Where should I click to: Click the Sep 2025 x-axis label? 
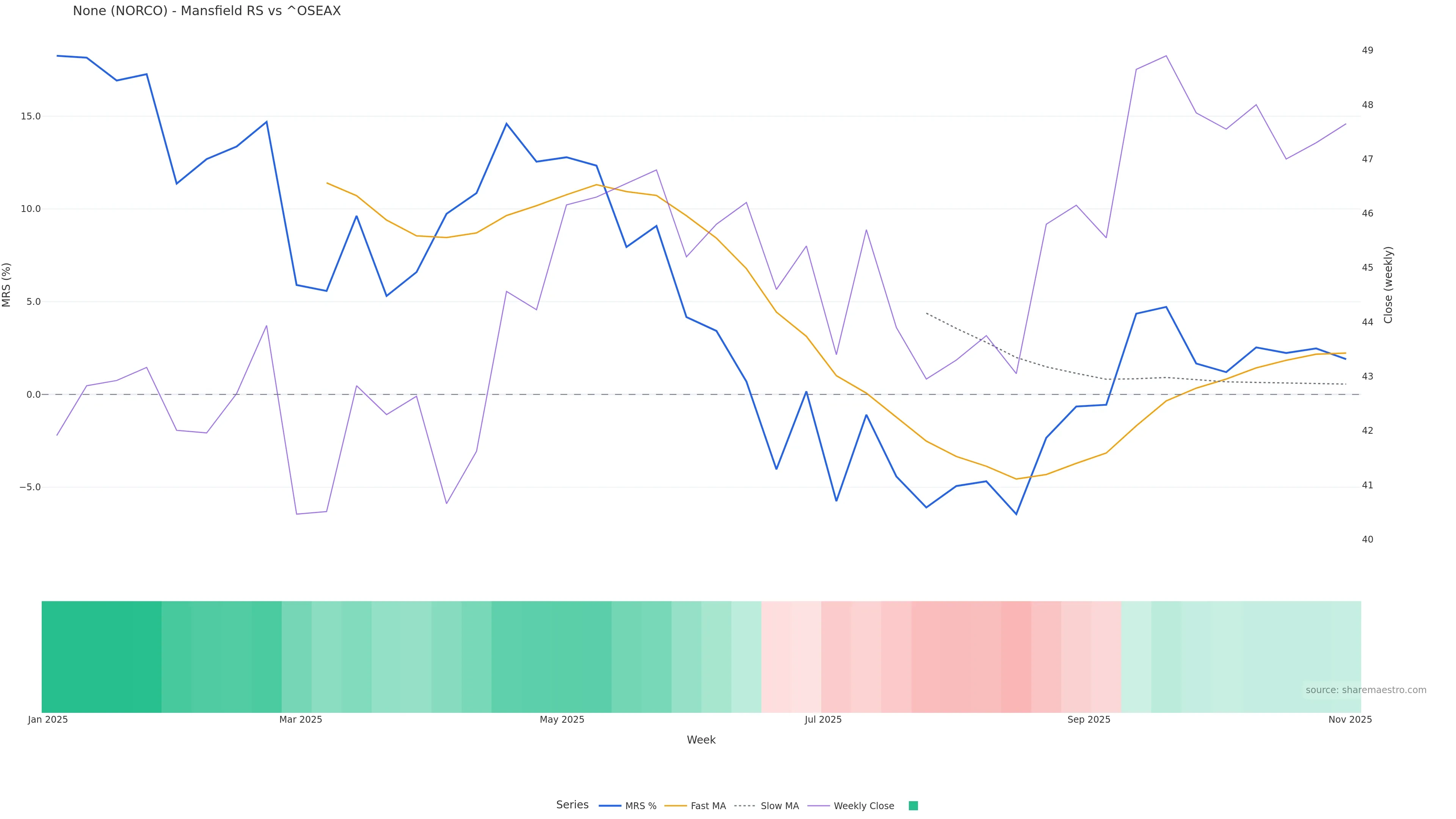1089,720
